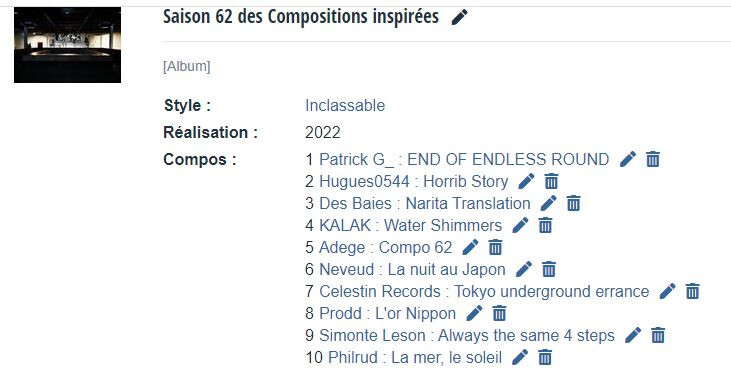Delete the Compo 62 track
731x385 pixels.
(495, 247)
